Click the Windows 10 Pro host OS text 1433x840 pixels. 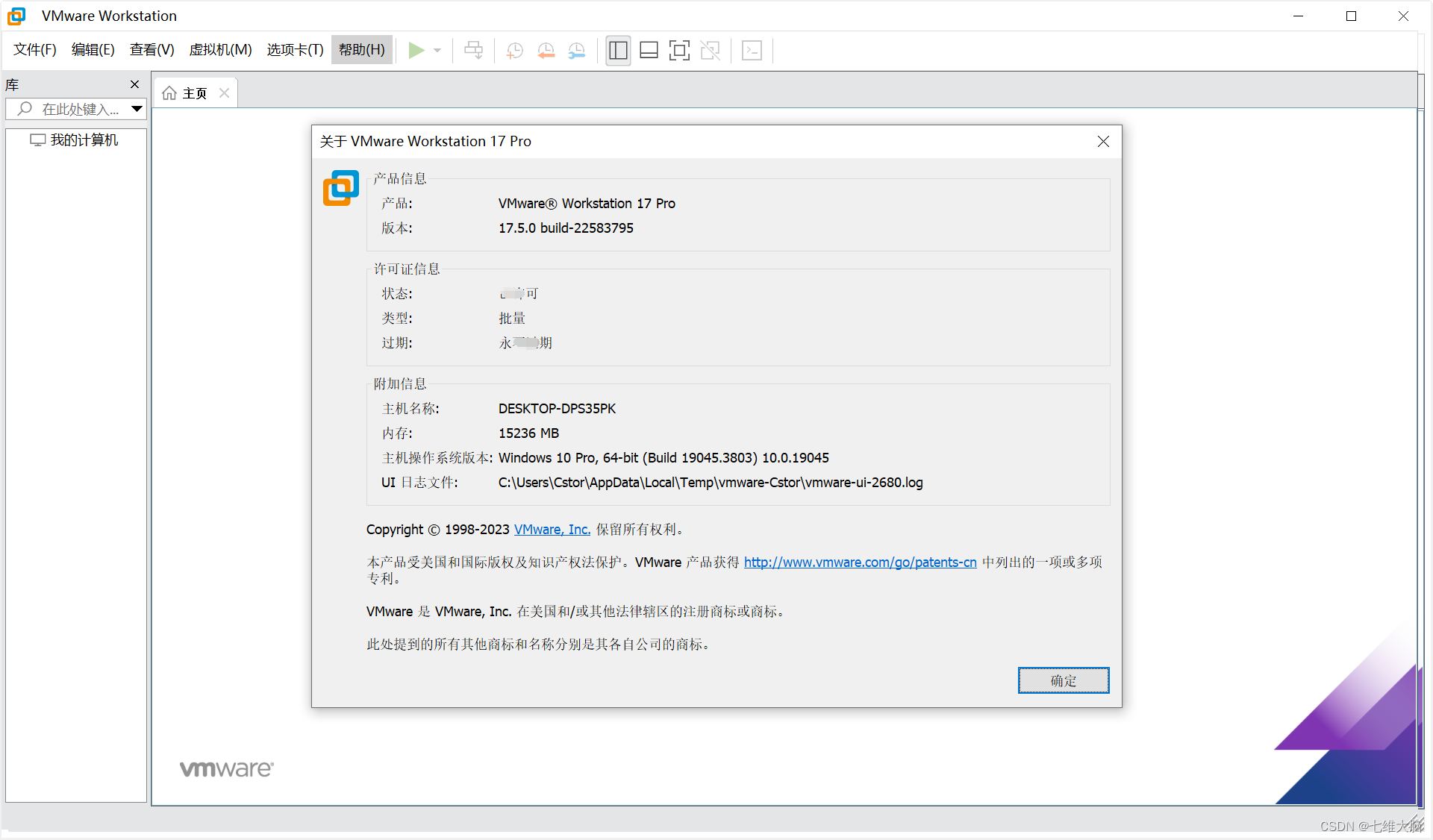(x=664, y=457)
